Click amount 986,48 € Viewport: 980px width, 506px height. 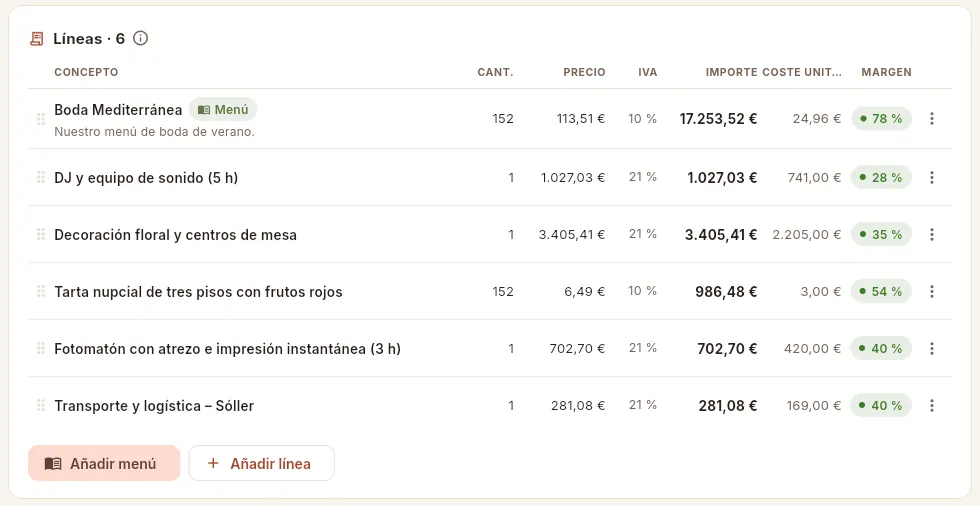(x=726, y=292)
